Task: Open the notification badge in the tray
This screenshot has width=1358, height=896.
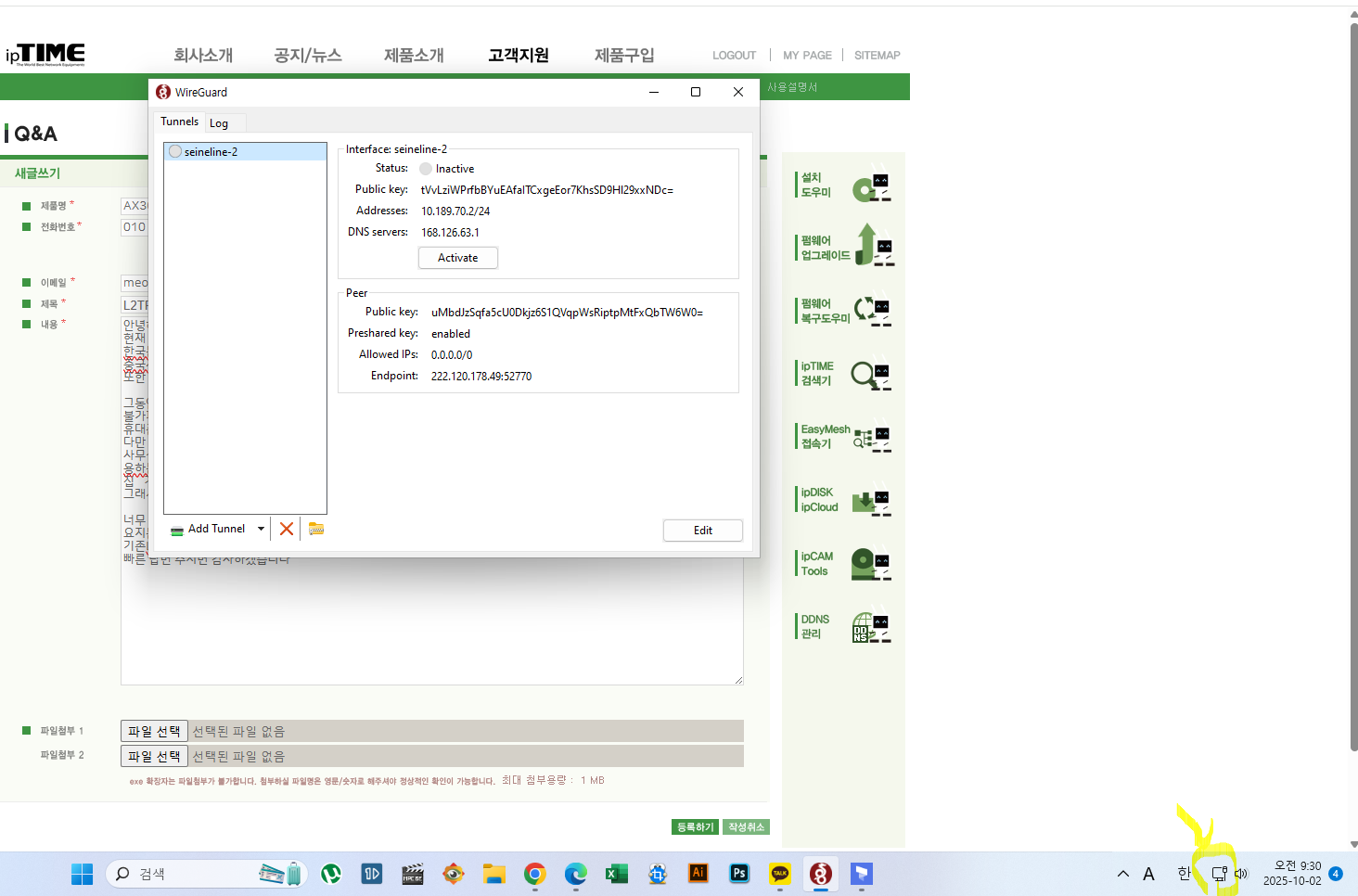Action: (1336, 874)
